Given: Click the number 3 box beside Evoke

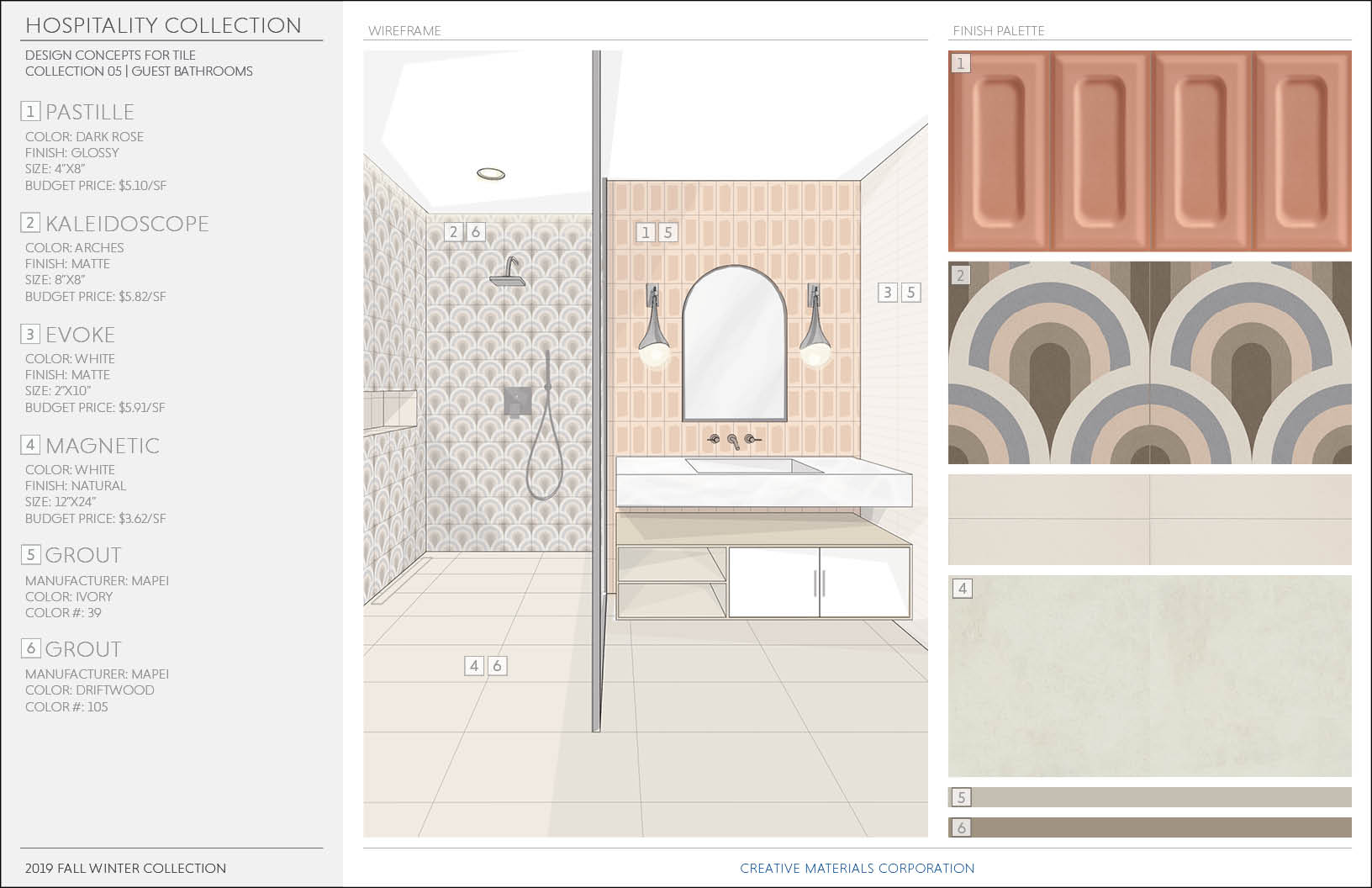Looking at the screenshot, I should [x=30, y=334].
